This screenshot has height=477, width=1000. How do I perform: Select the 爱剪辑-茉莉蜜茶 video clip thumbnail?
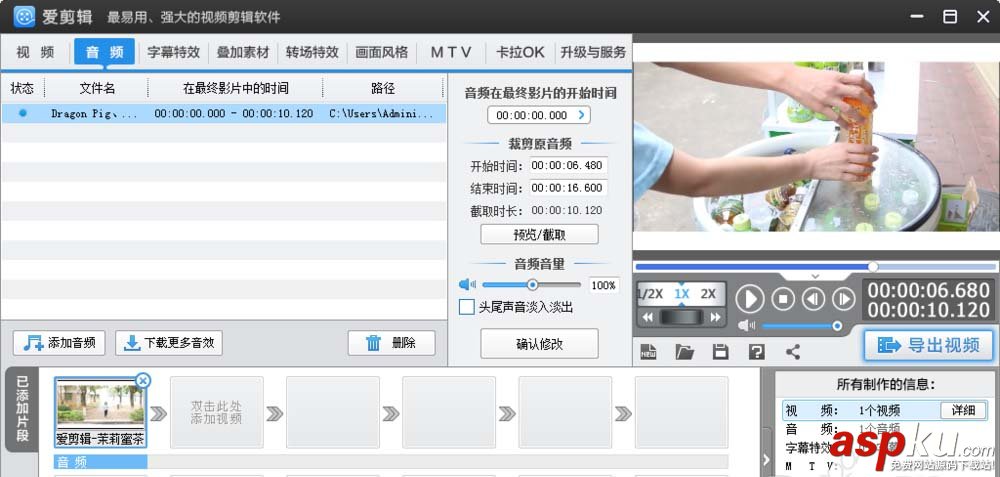pos(100,412)
